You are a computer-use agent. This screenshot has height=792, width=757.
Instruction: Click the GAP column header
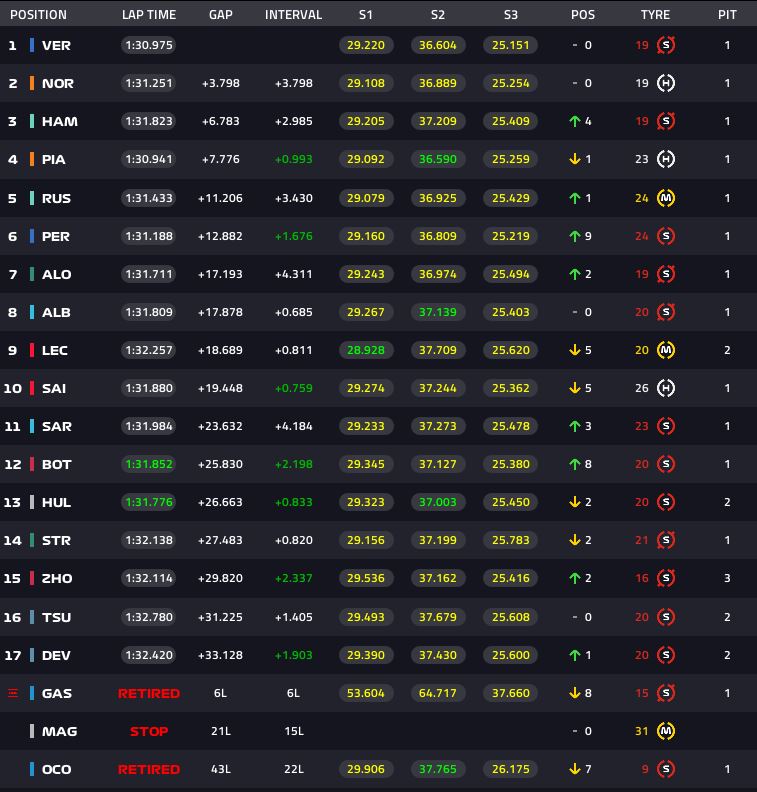221,15
